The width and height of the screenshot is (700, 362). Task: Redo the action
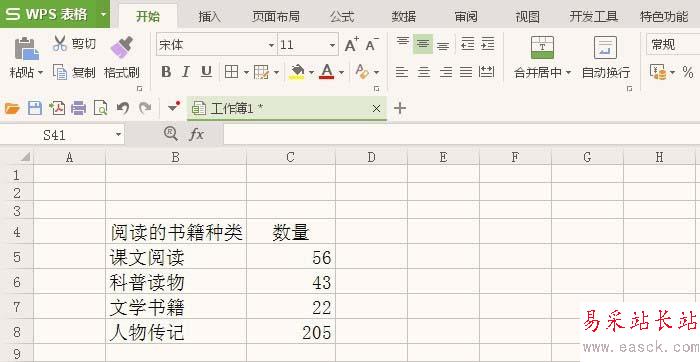[145, 108]
